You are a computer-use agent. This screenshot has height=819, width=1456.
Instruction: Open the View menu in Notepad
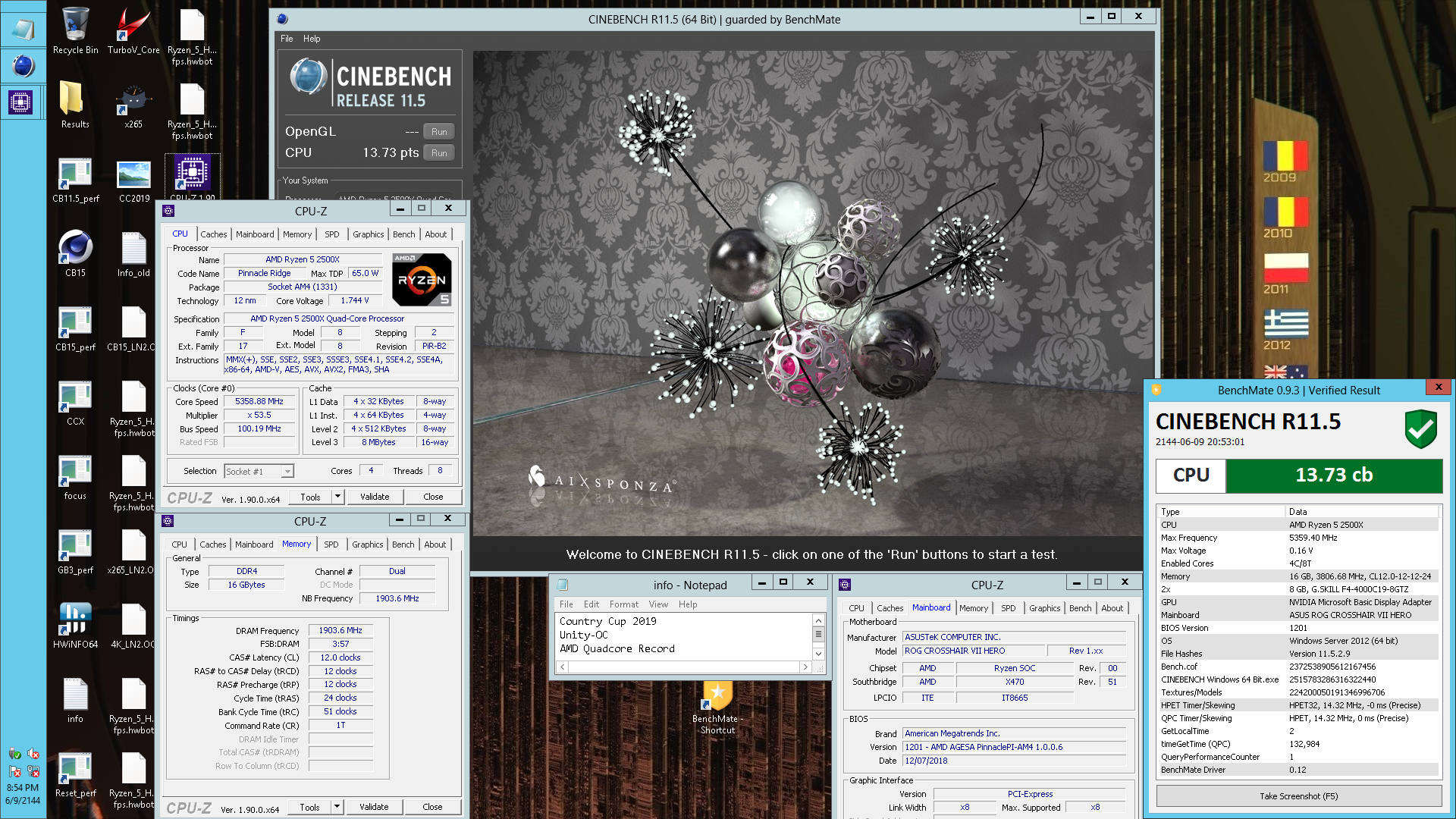658,604
